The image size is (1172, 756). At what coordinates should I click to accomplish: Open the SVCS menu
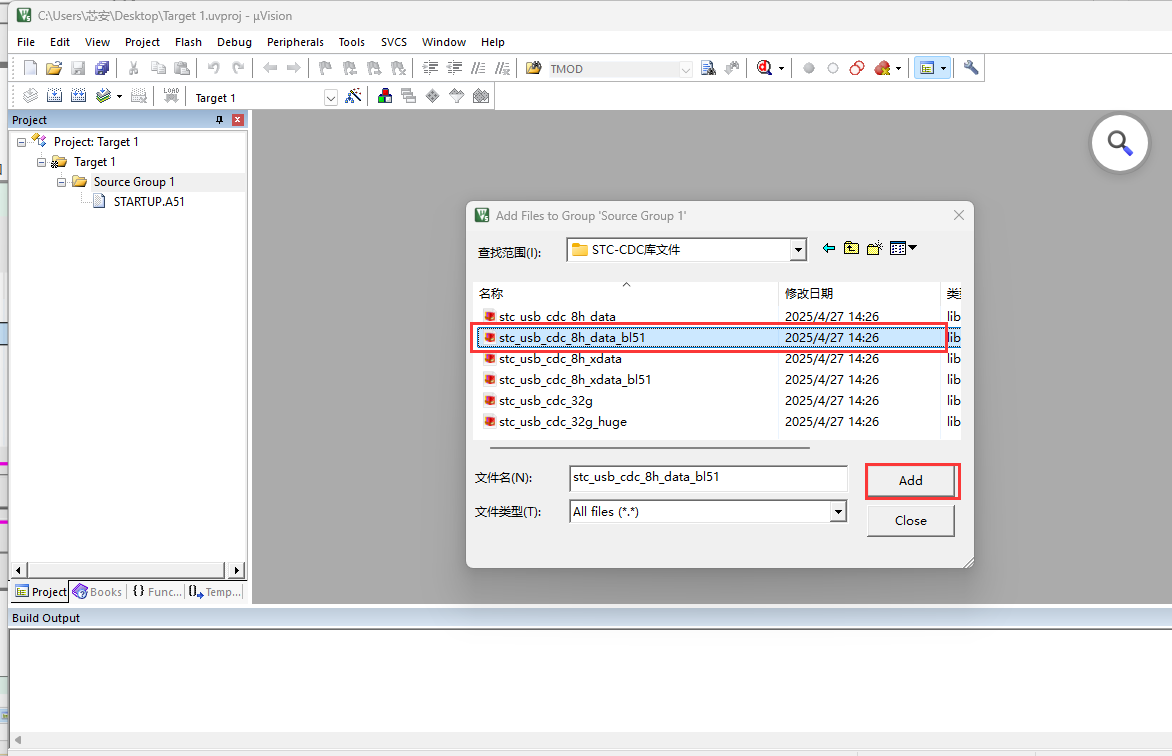(x=394, y=42)
